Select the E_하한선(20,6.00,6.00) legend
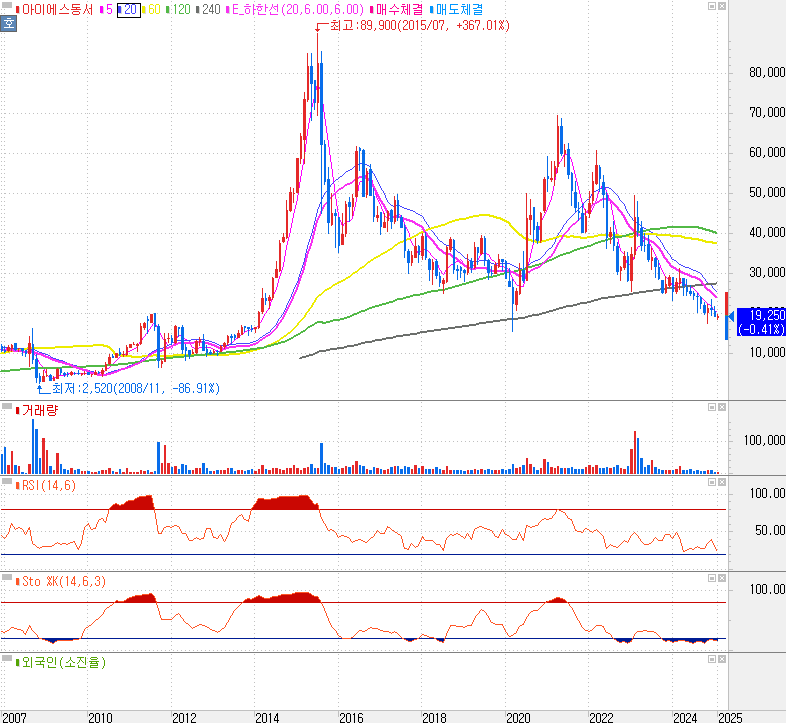The image size is (786, 723). coord(298,10)
